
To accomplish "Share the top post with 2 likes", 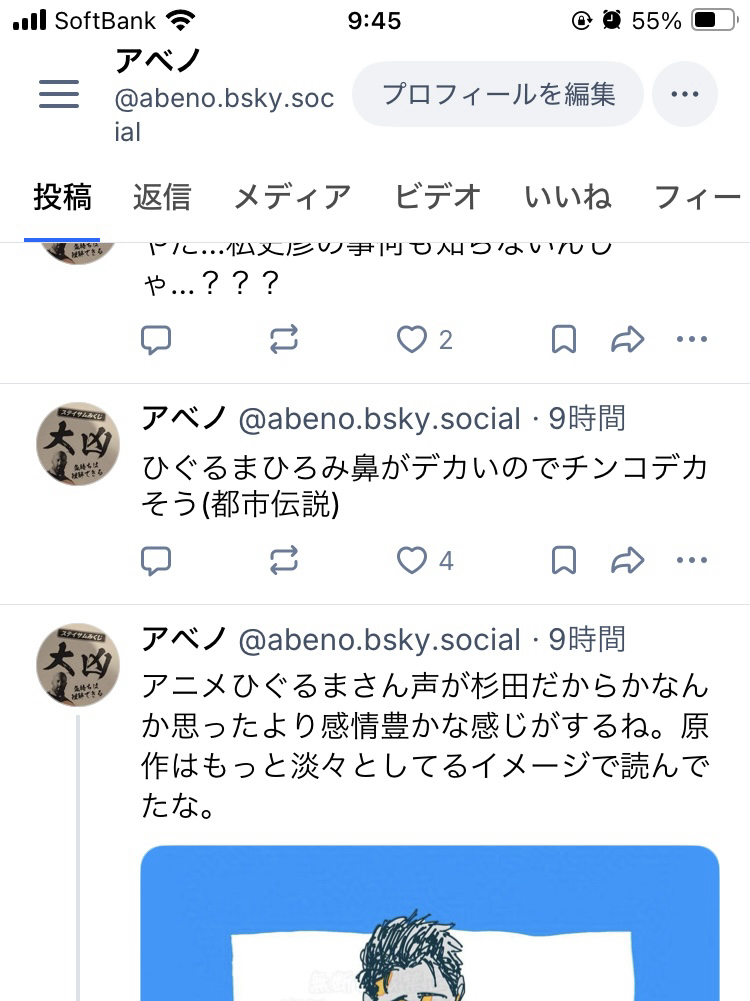I will pyautogui.click(x=627, y=340).
